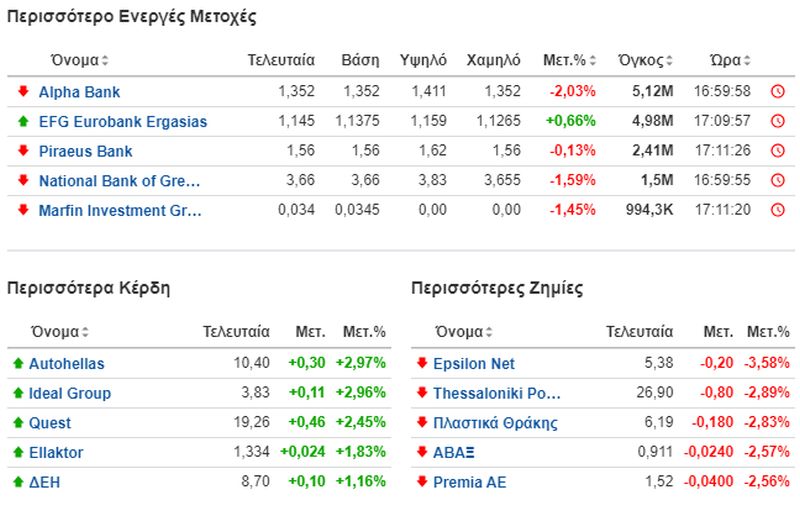Open the Thessaloniki Port stock link
Viewport: 800px width, 506px height.
tap(497, 393)
